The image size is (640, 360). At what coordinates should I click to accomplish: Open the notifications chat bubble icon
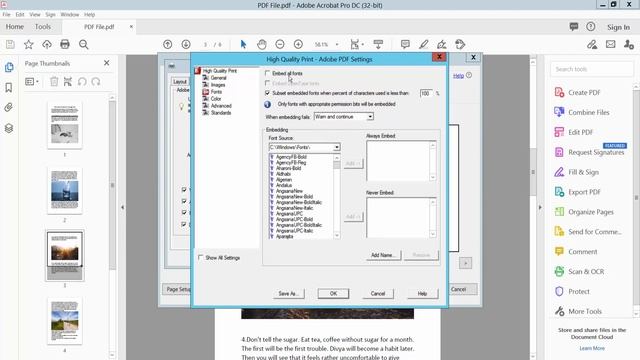click(x=574, y=27)
